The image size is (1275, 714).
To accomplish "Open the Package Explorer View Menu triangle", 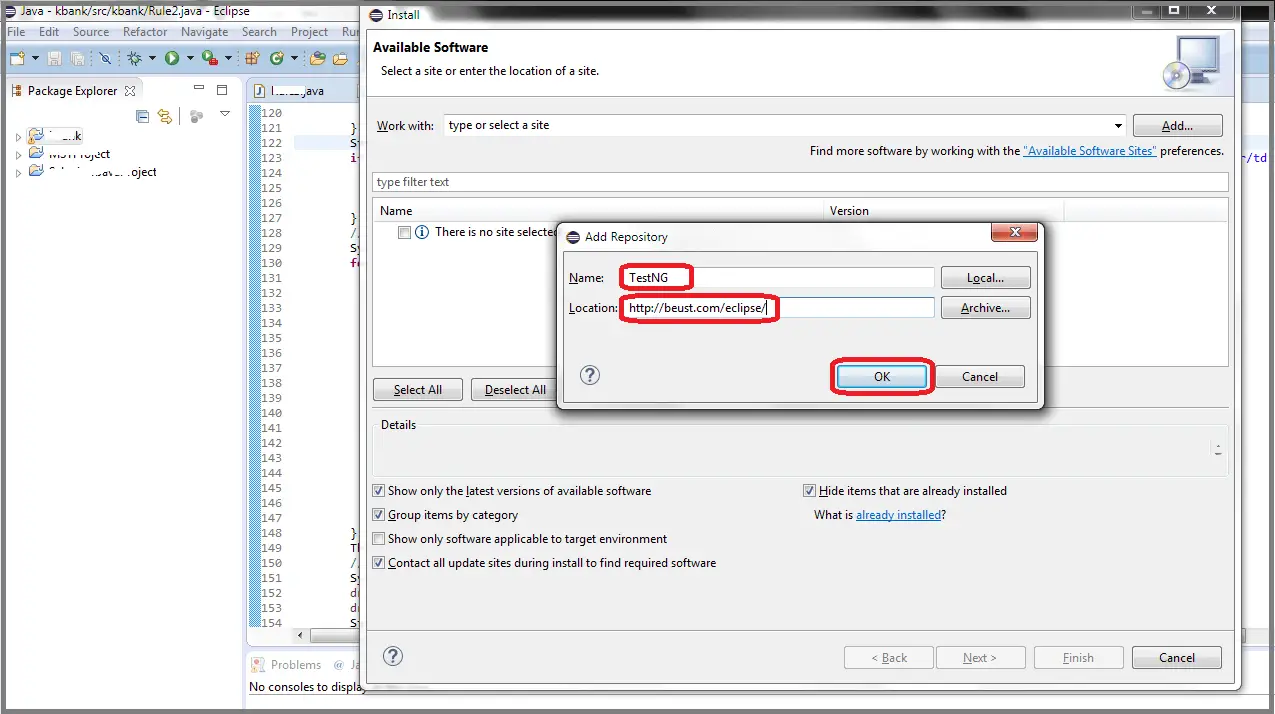I will click(x=225, y=115).
